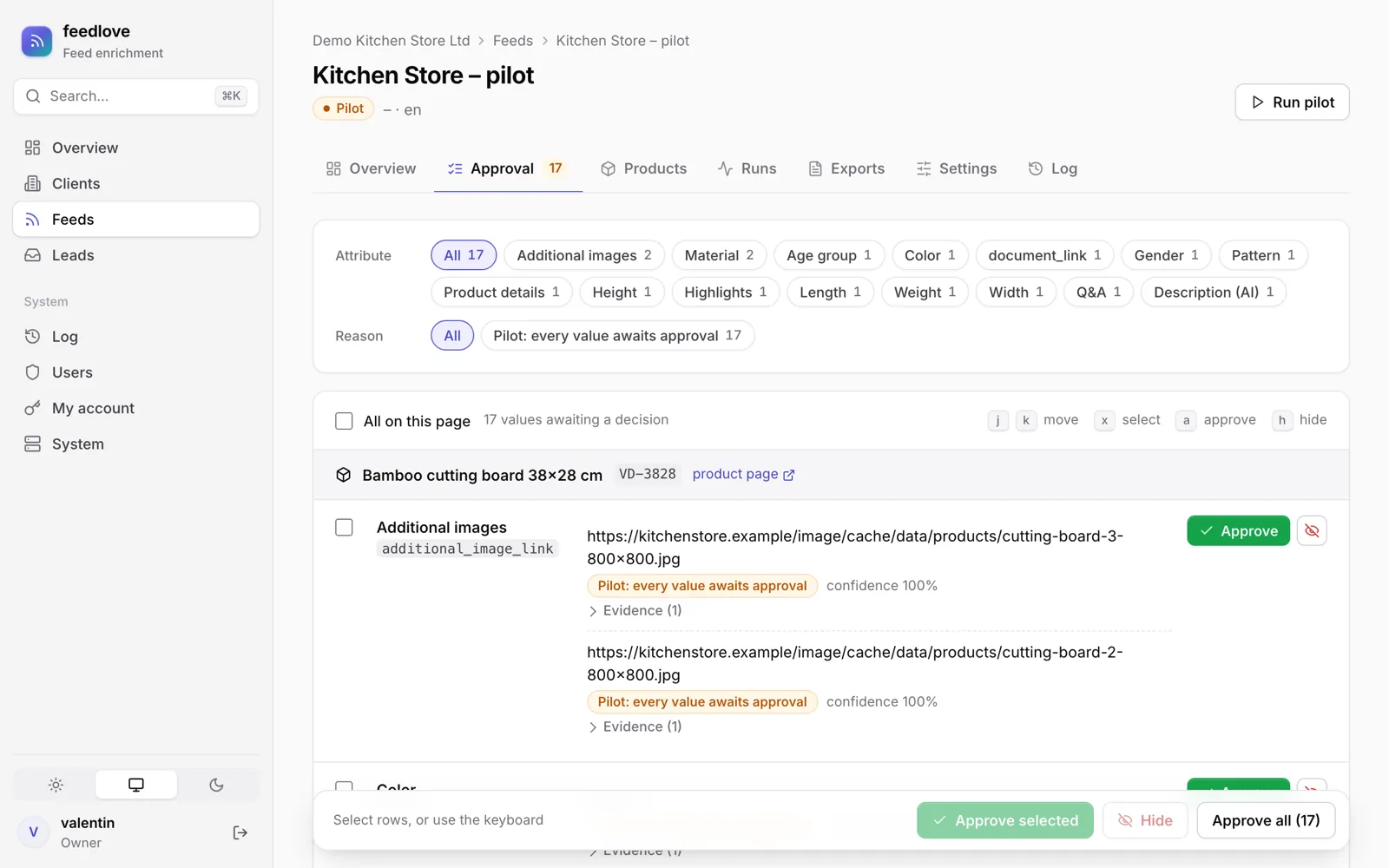This screenshot has height=868, width=1389.
Task: Open the product page link
Action: tap(743, 474)
